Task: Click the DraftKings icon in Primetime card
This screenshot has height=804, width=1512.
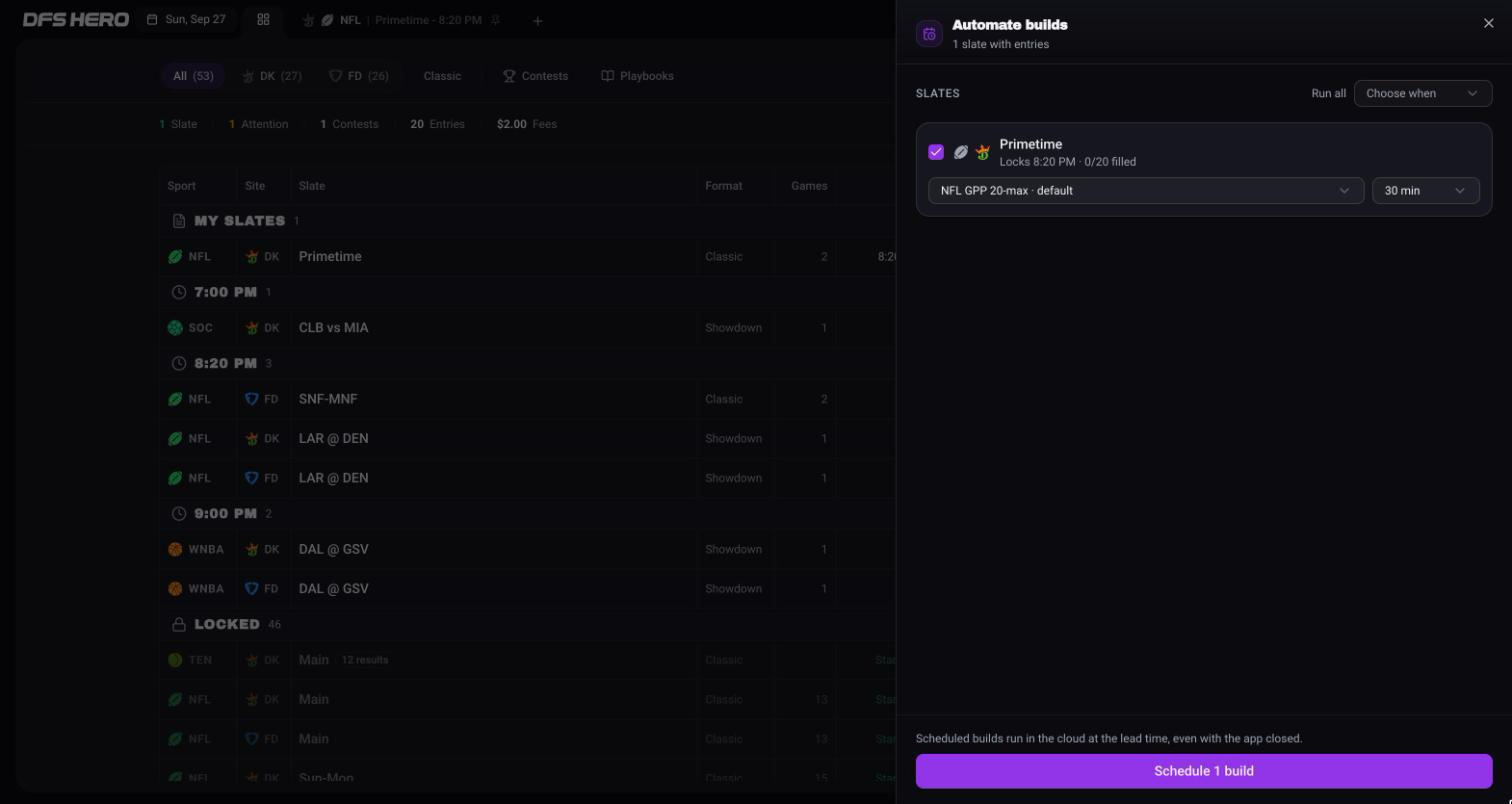Action: [983, 152]
